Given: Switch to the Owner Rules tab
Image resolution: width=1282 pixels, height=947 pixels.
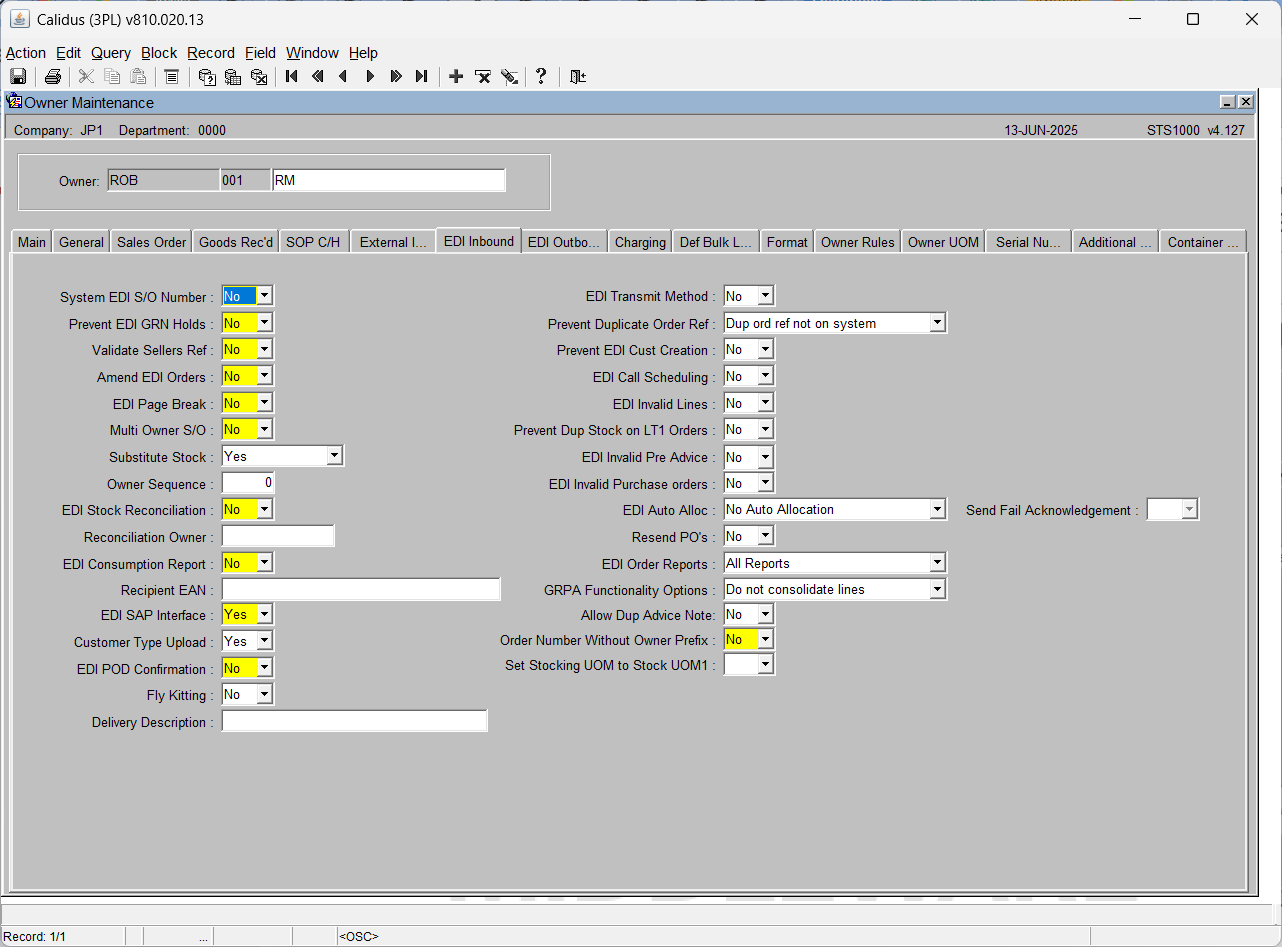Looking at the screenshot, I should pyautogui.click(x=857, y=242).
